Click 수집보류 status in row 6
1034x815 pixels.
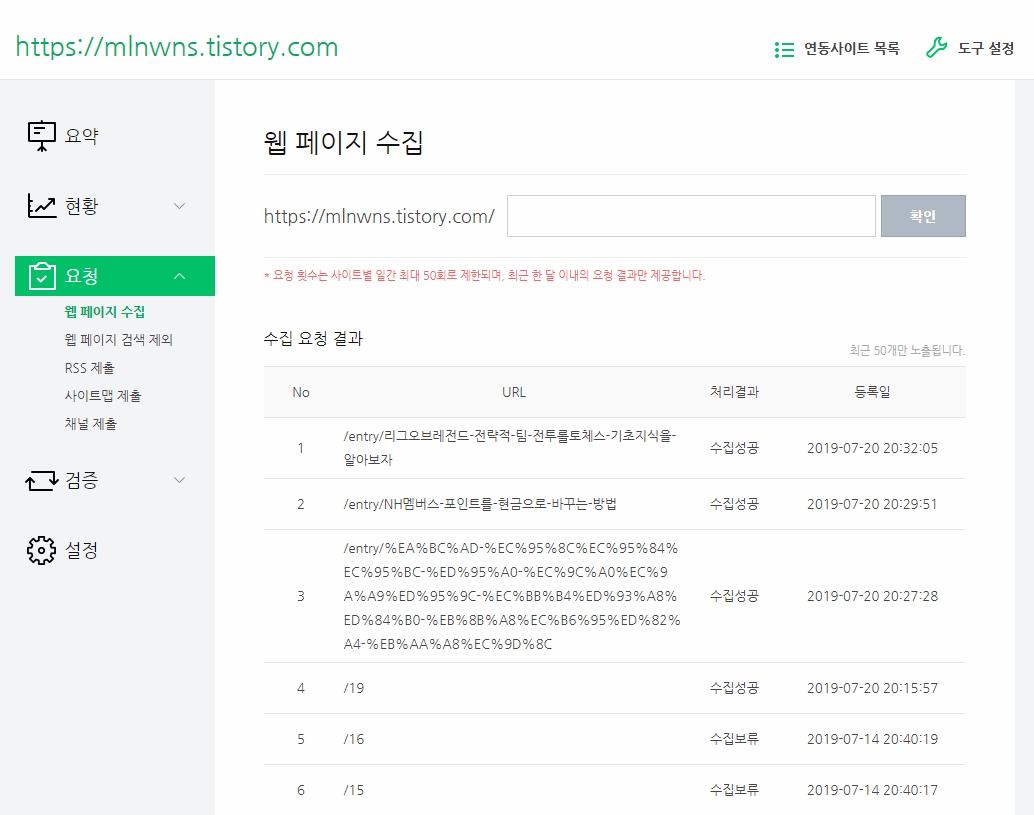click(734, 790)
